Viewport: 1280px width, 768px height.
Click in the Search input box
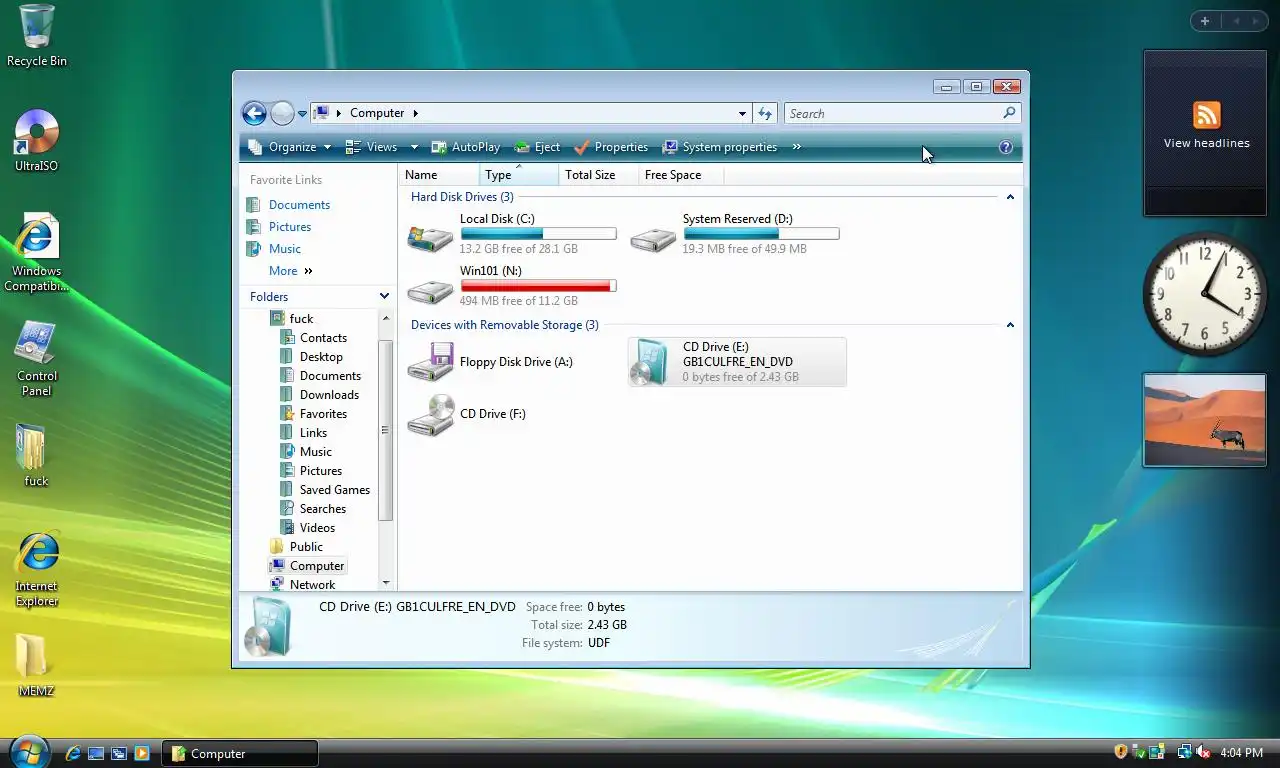pyautogui.click(x=892, y=113)
